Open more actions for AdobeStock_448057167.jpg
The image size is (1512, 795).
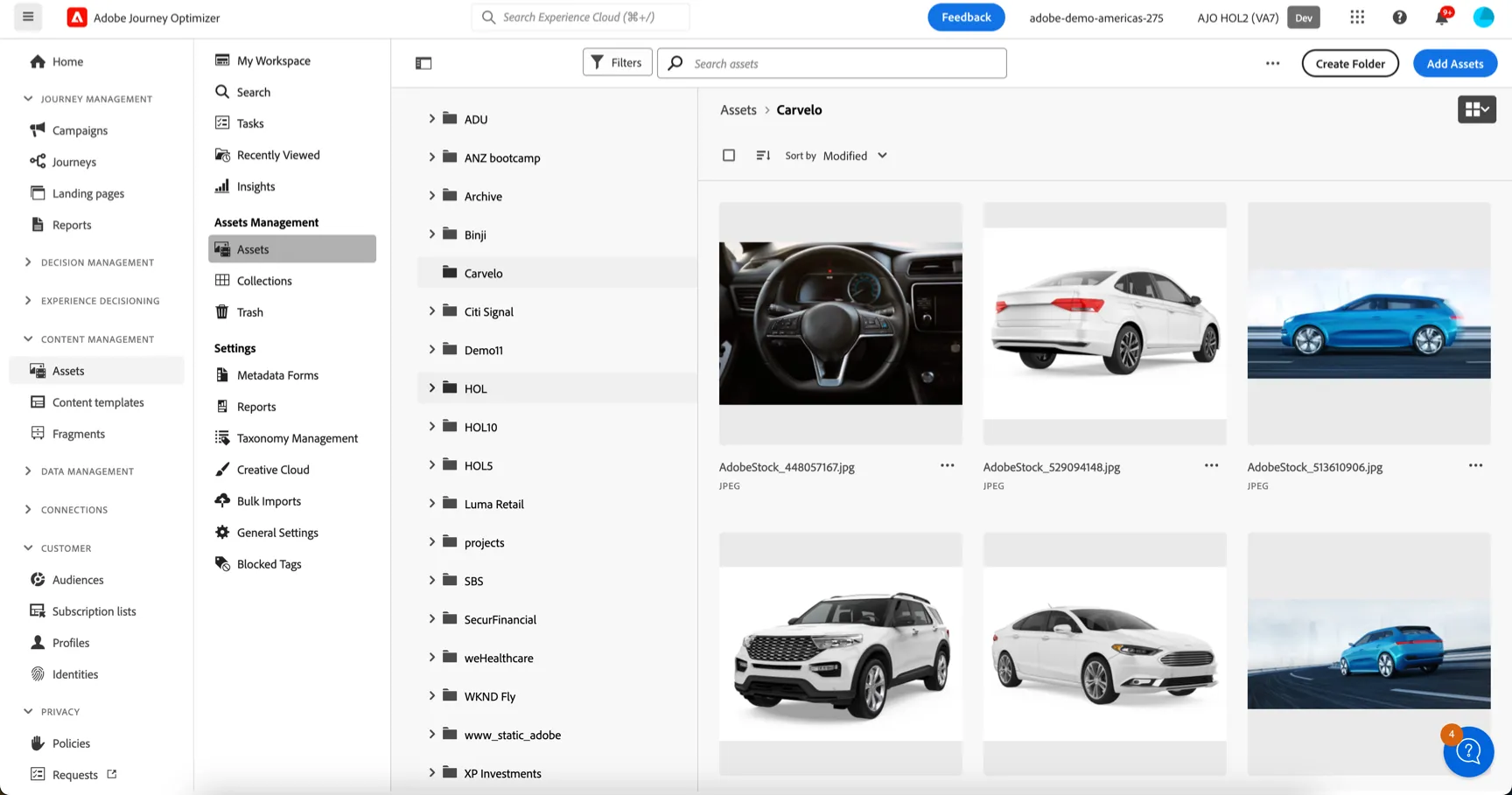pos(947,465)
